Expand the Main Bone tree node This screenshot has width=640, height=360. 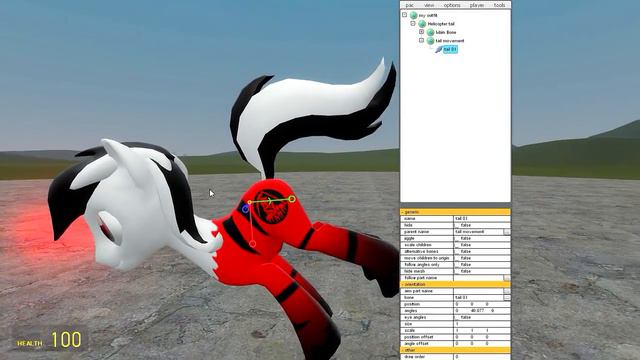click(x=422, y=31)
